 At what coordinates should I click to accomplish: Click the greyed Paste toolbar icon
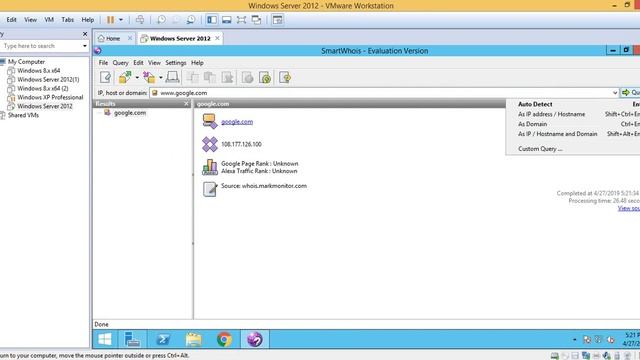[x=227, y=77]
